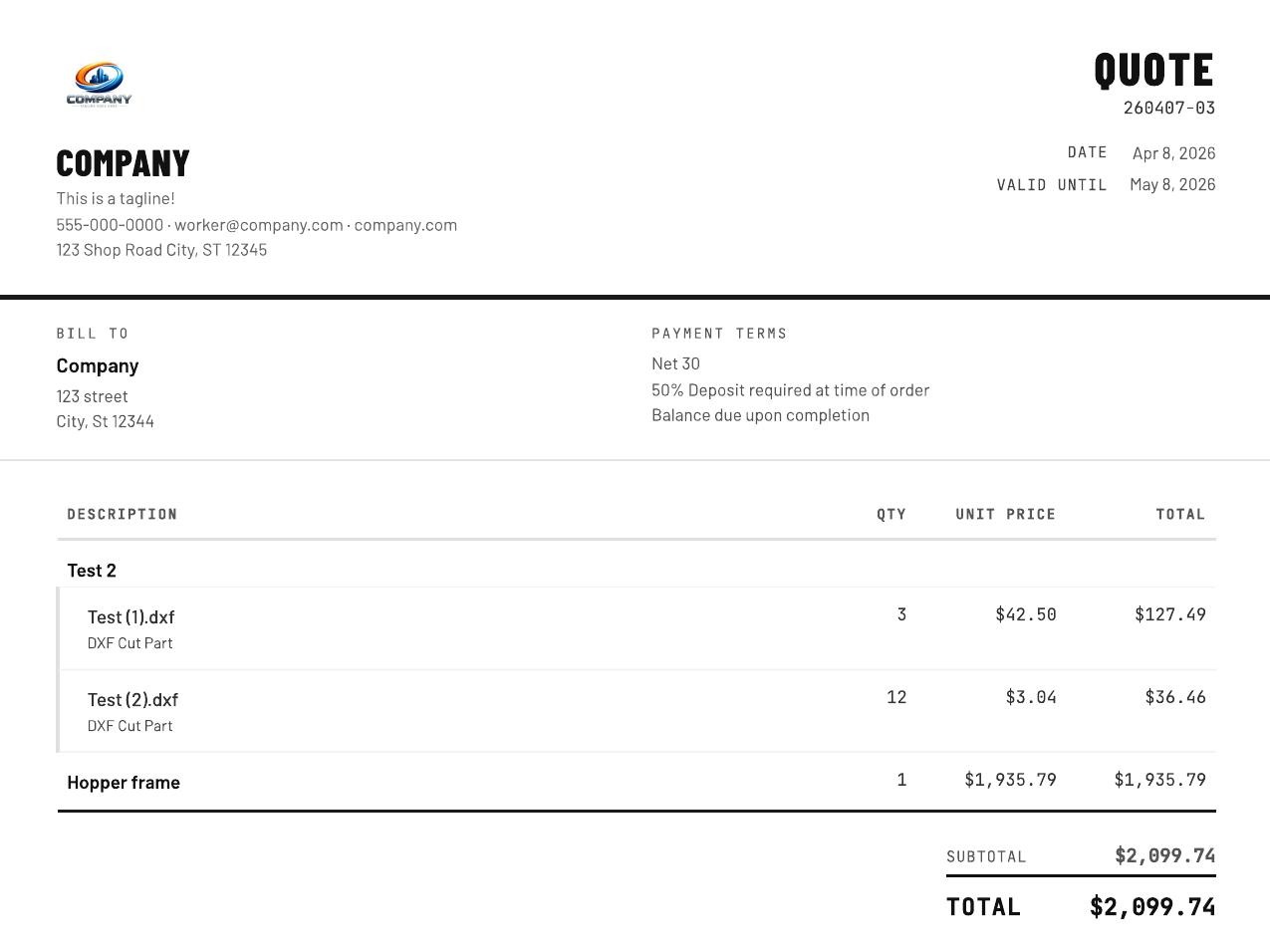This screenshot has height=952, width=1270.
Task: Click the Bill To name Company
Action: pos(98,365)
